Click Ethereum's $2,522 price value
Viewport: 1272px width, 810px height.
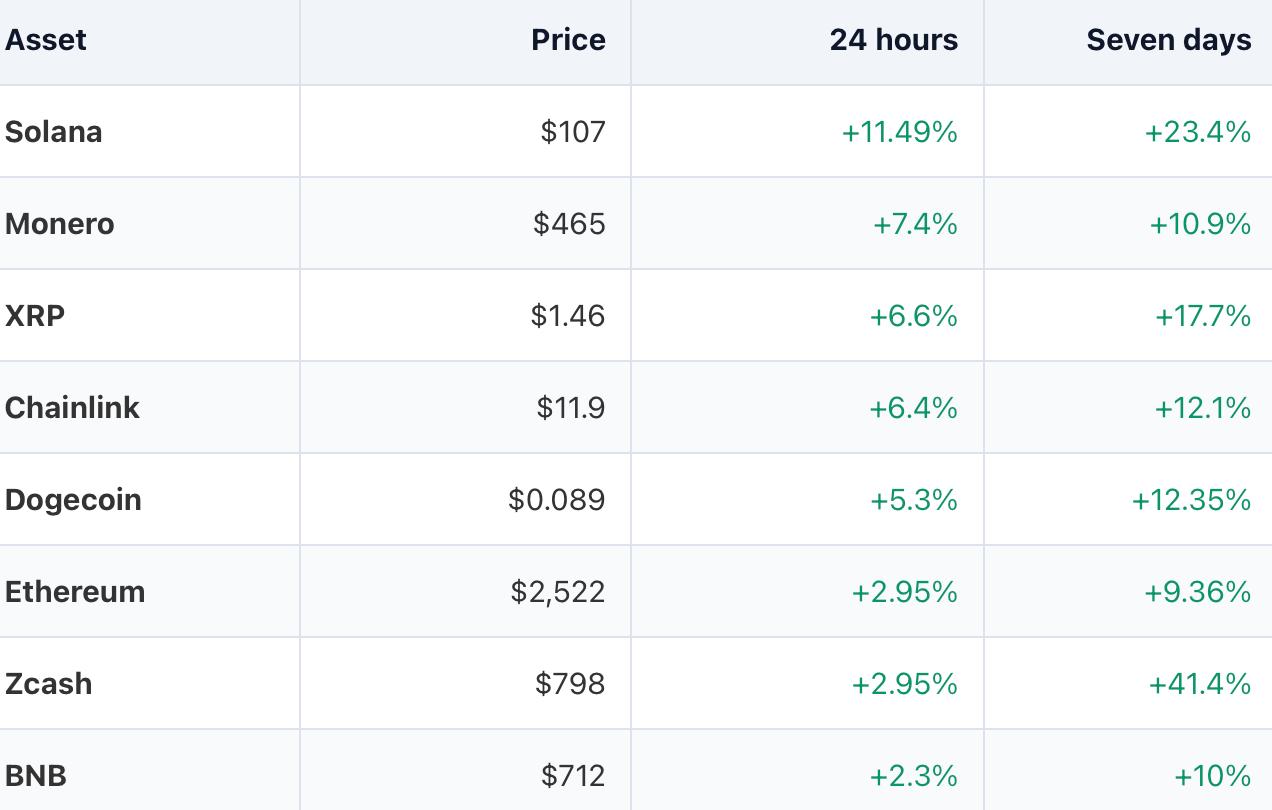pos(558,592)
